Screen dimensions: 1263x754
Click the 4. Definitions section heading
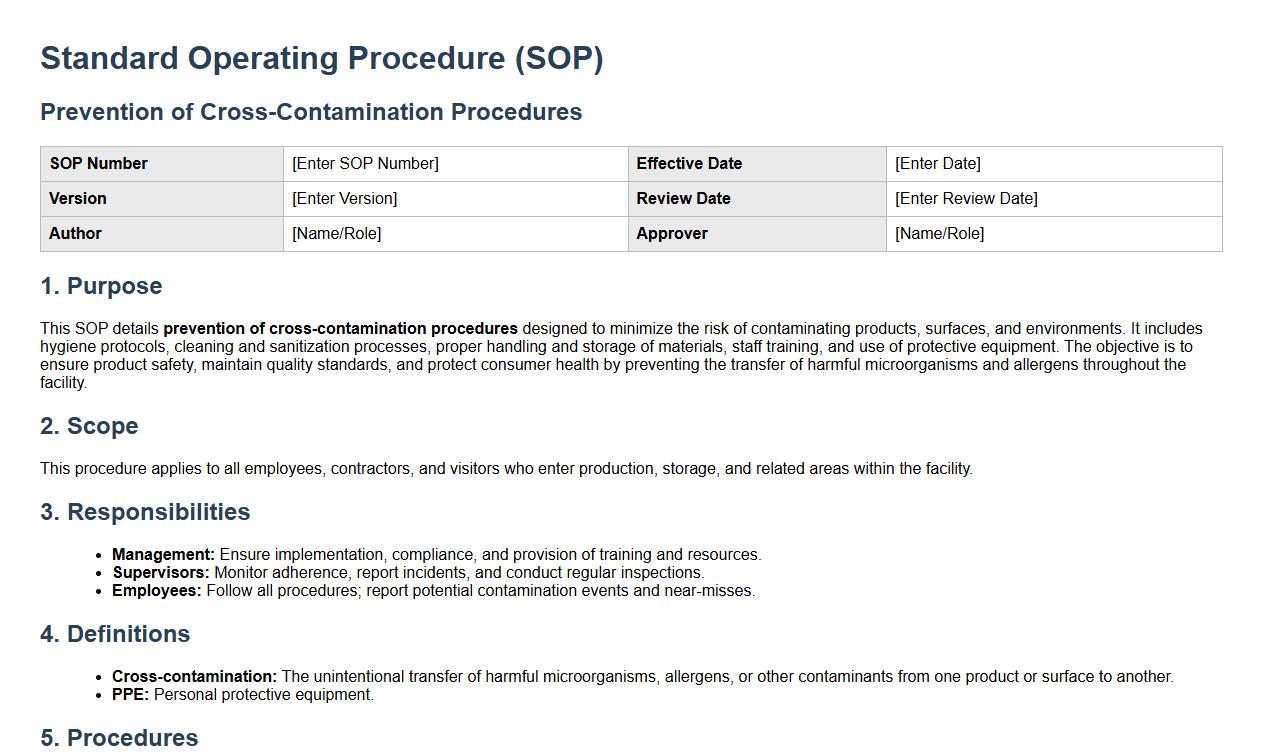pyautogui.click(x=115, y=634)
